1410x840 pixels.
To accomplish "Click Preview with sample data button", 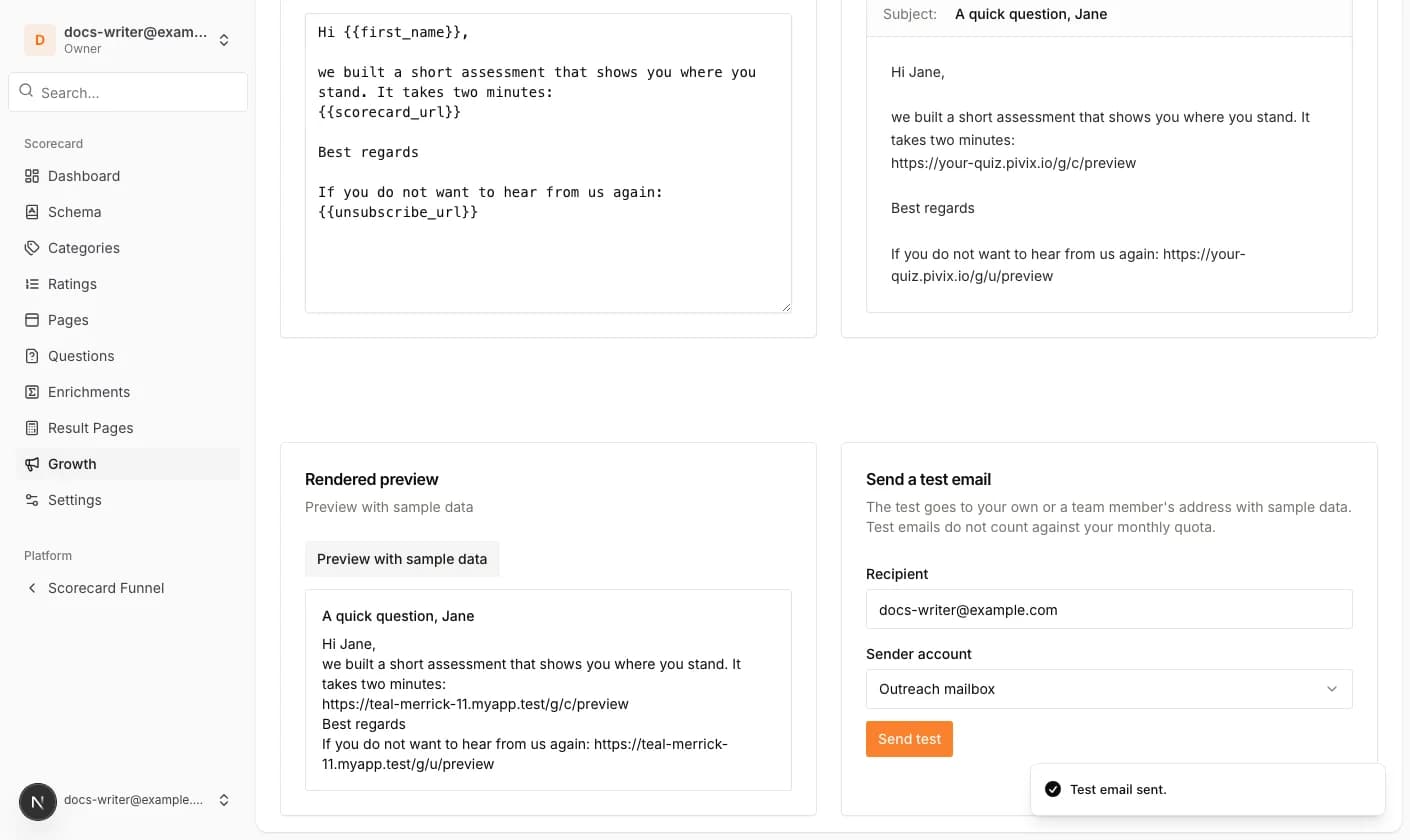I will [402, 559].
